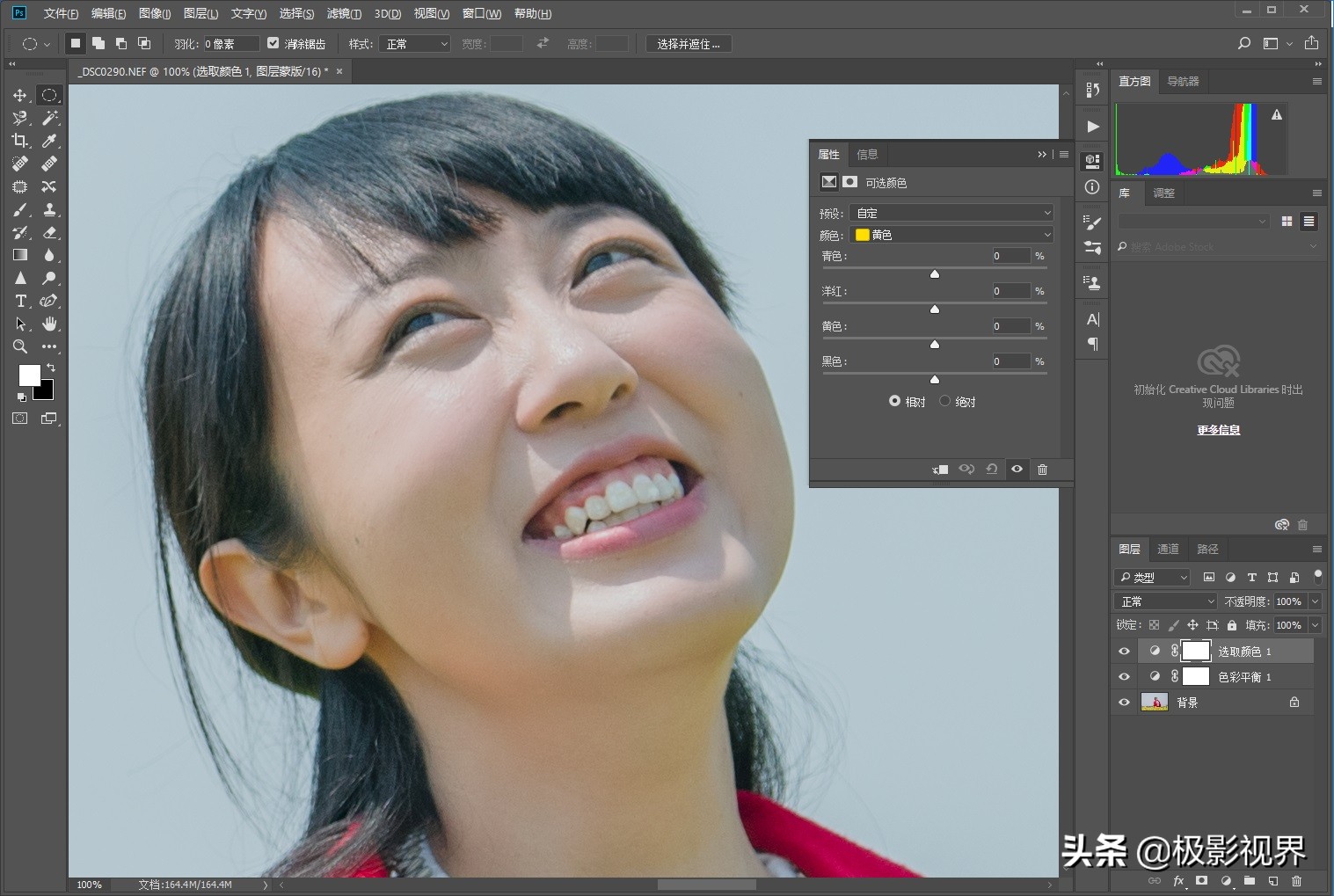This screenshot has height=896, width=1334.
Task: Open the layer blend mode 正常 dropdown
Action: [x=1166, y=601]
